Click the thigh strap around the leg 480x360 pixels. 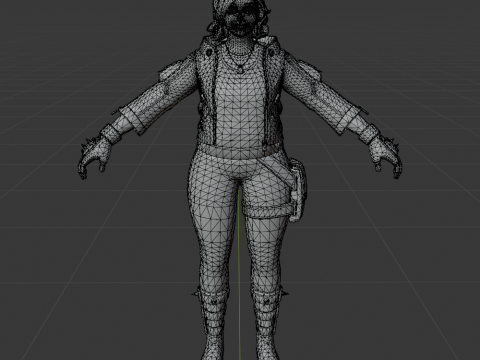pyautogui.click(x=269, y=211)
